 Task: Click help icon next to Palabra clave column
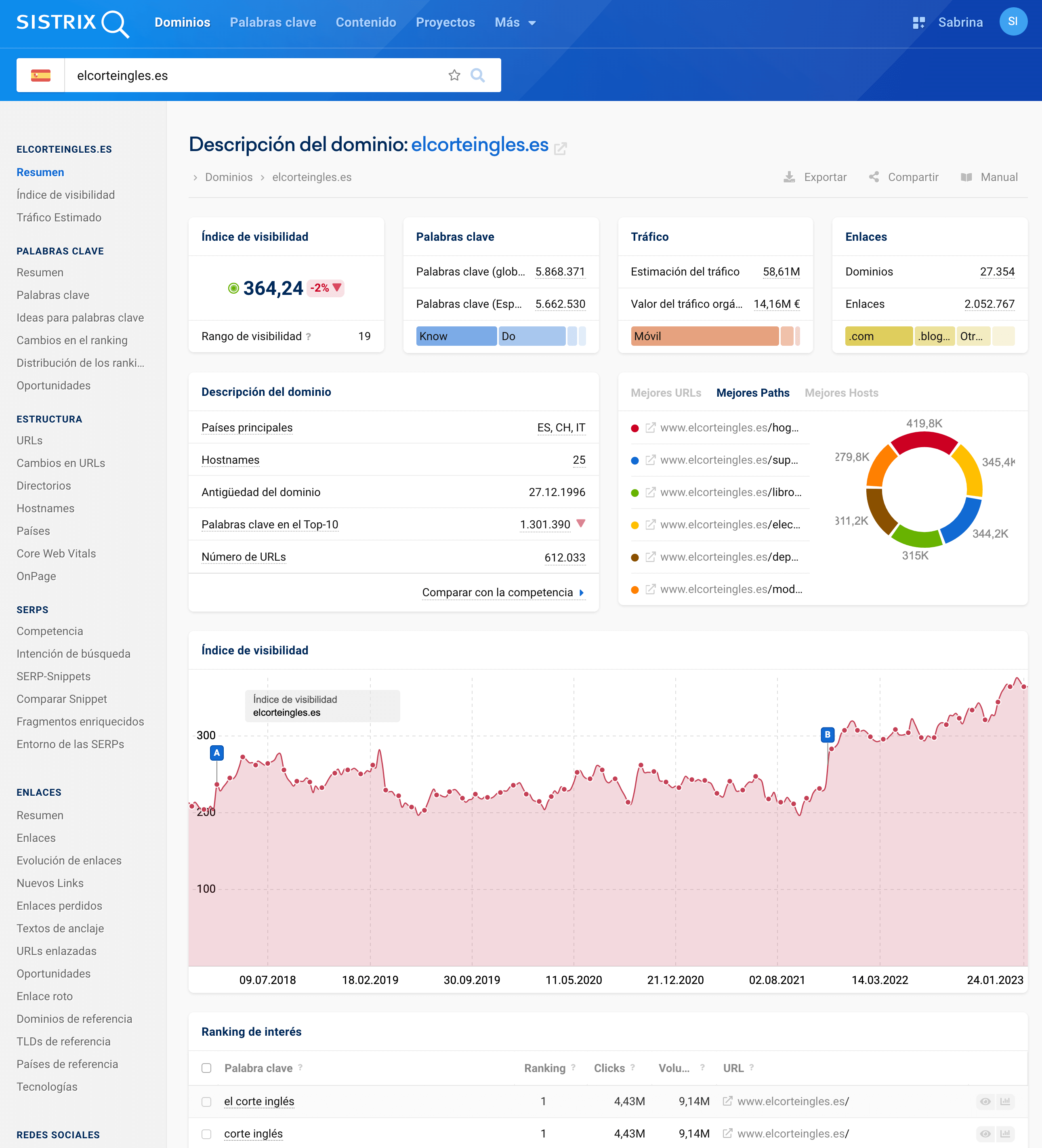coord(300,1067)
